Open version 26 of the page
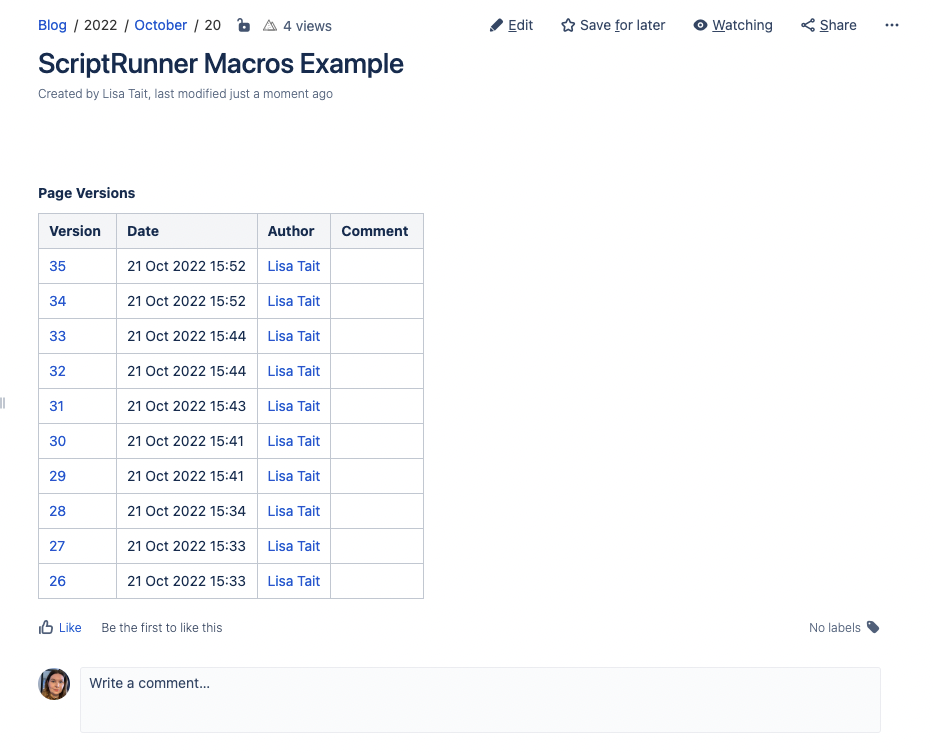This screenshot has width=934, height=755. point(57,581)
